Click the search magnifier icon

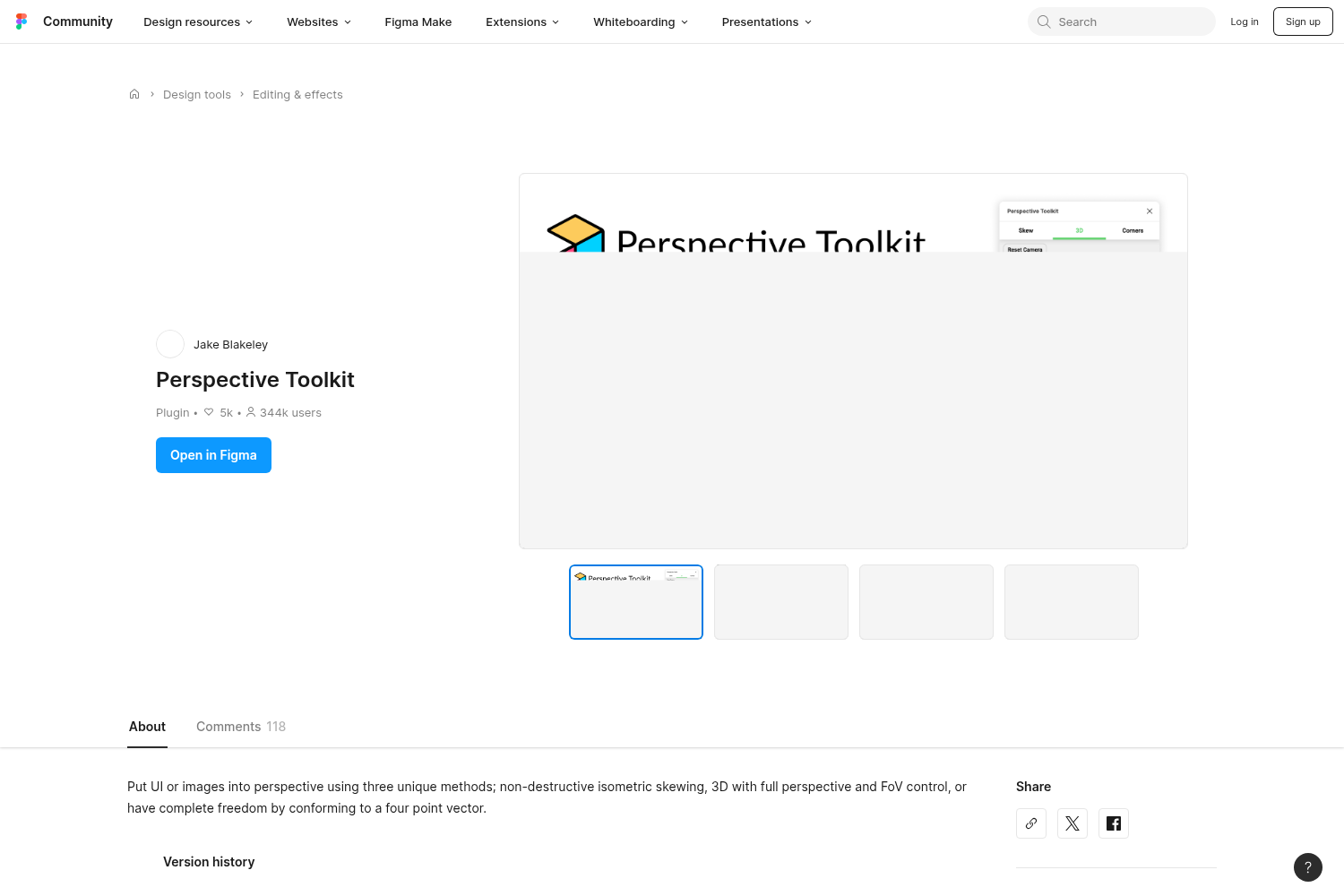(x=1044, y=22)
